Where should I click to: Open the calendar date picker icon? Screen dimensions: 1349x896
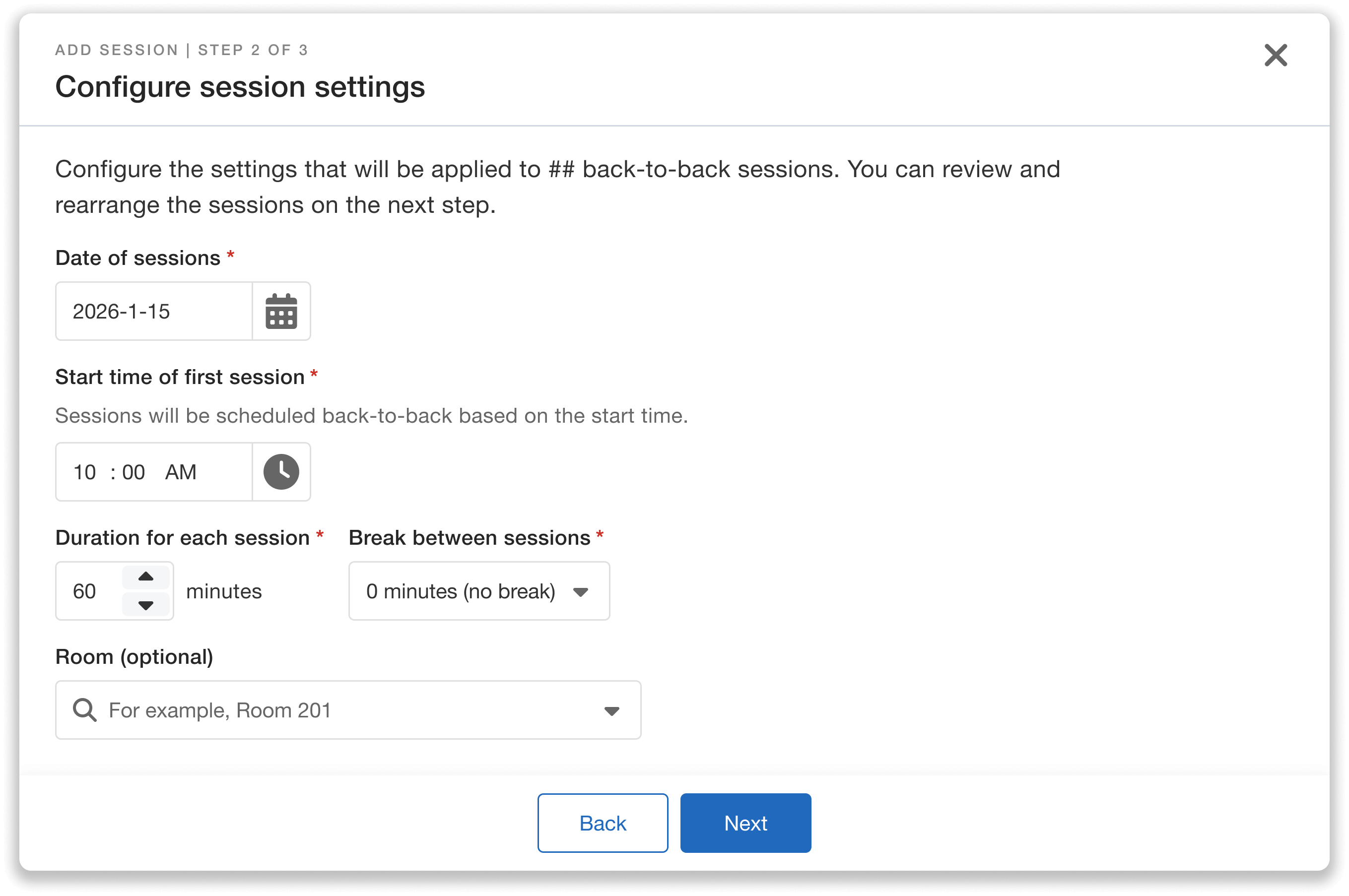click(281, 312)
